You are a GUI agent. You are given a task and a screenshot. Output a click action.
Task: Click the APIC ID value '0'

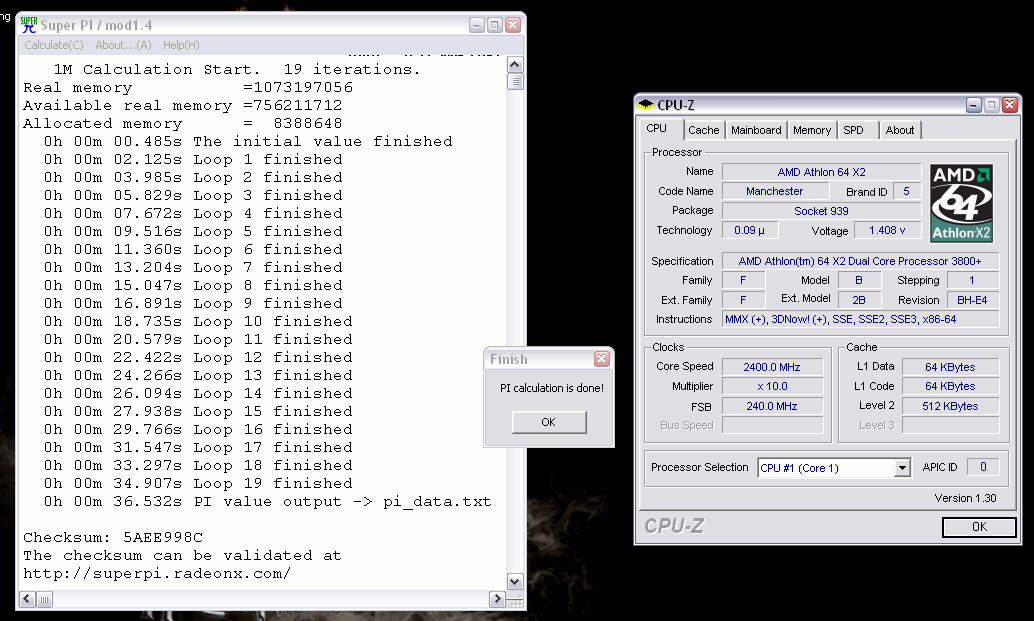(983, 467)
